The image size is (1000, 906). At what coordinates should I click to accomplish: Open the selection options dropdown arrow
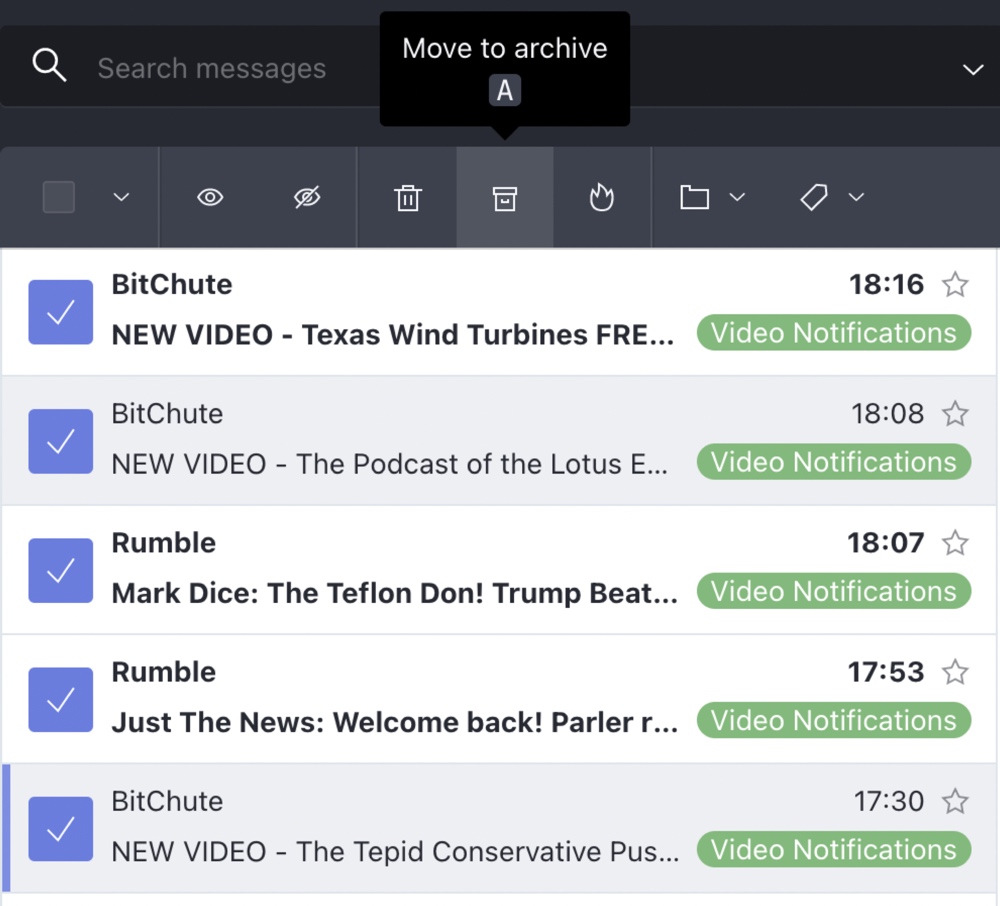[x=121, y=197]
